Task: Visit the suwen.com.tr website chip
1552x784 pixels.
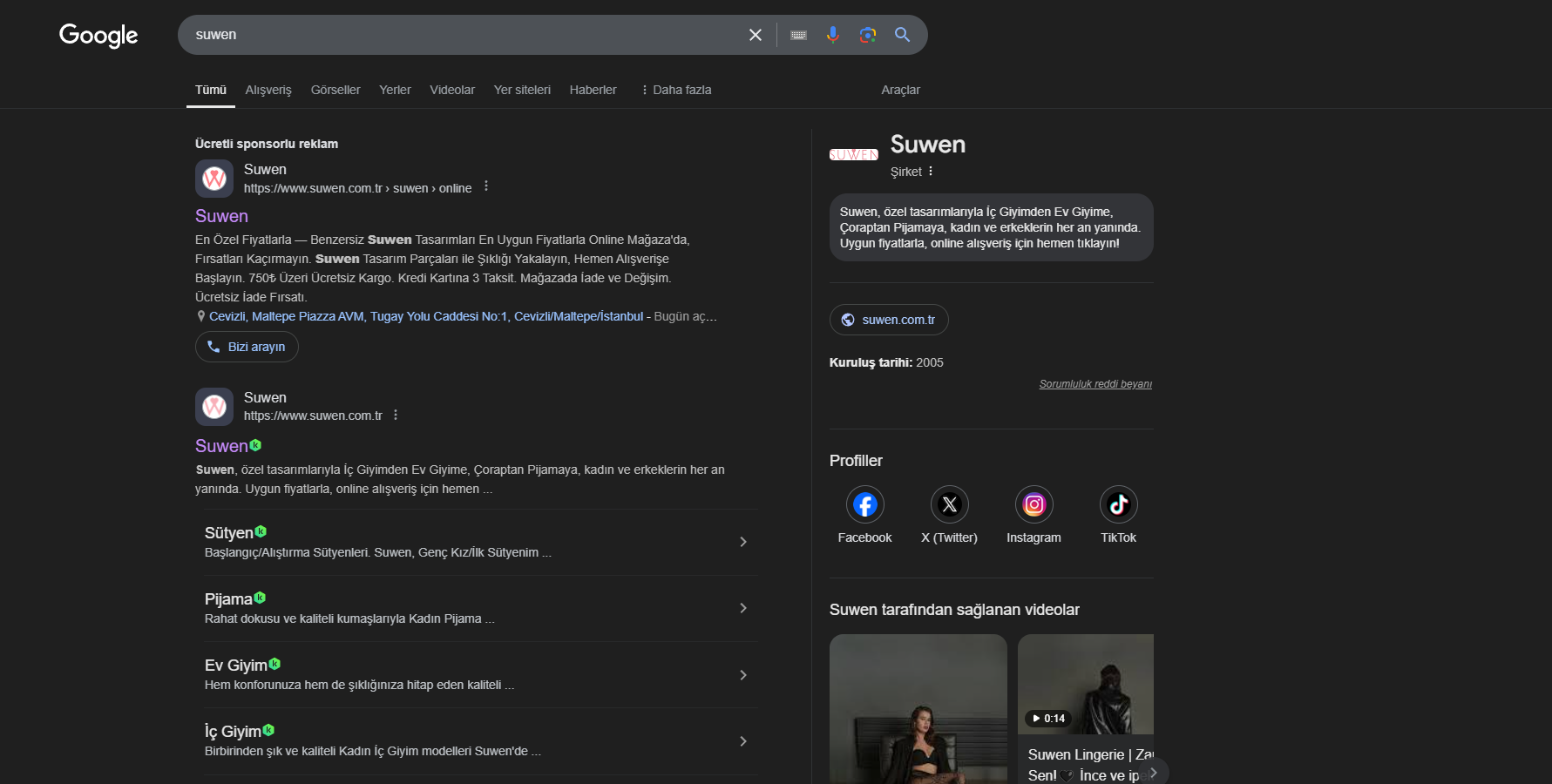Action: point(889,320)
